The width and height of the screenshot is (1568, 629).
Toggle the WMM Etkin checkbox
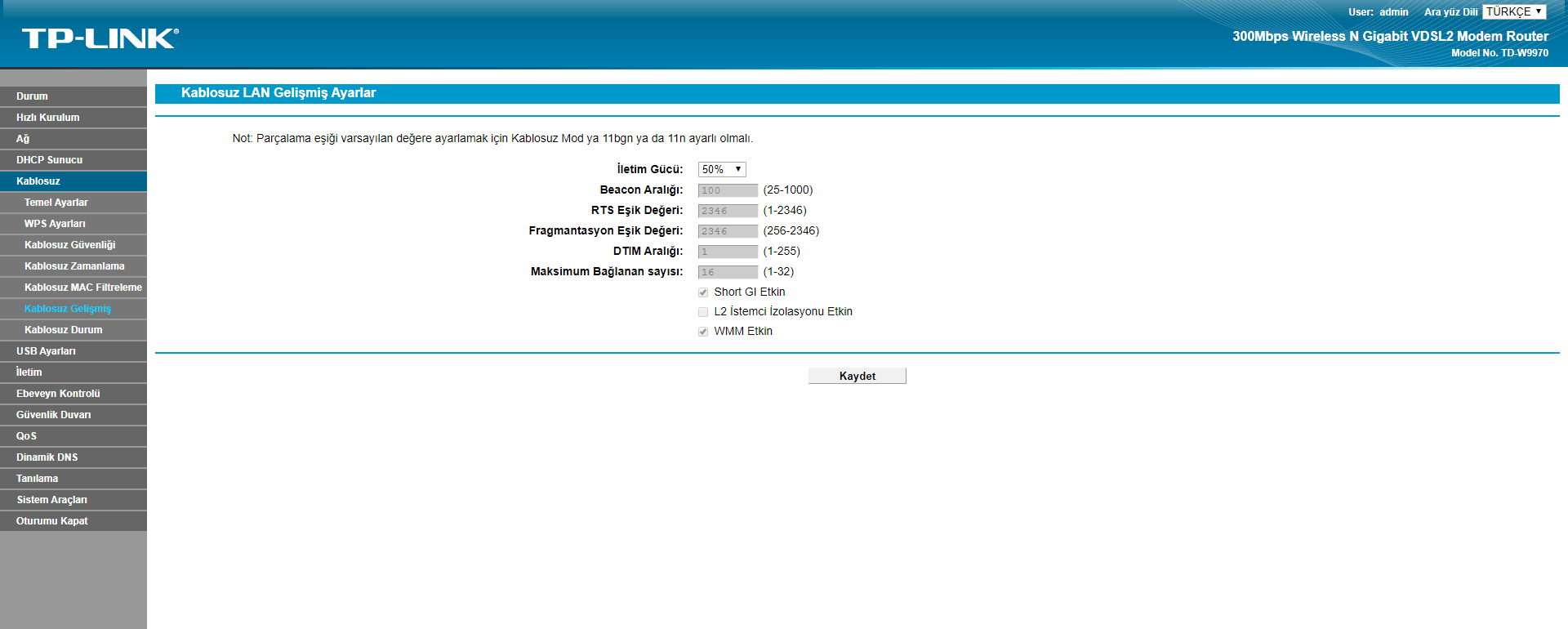tap(703, 332)
